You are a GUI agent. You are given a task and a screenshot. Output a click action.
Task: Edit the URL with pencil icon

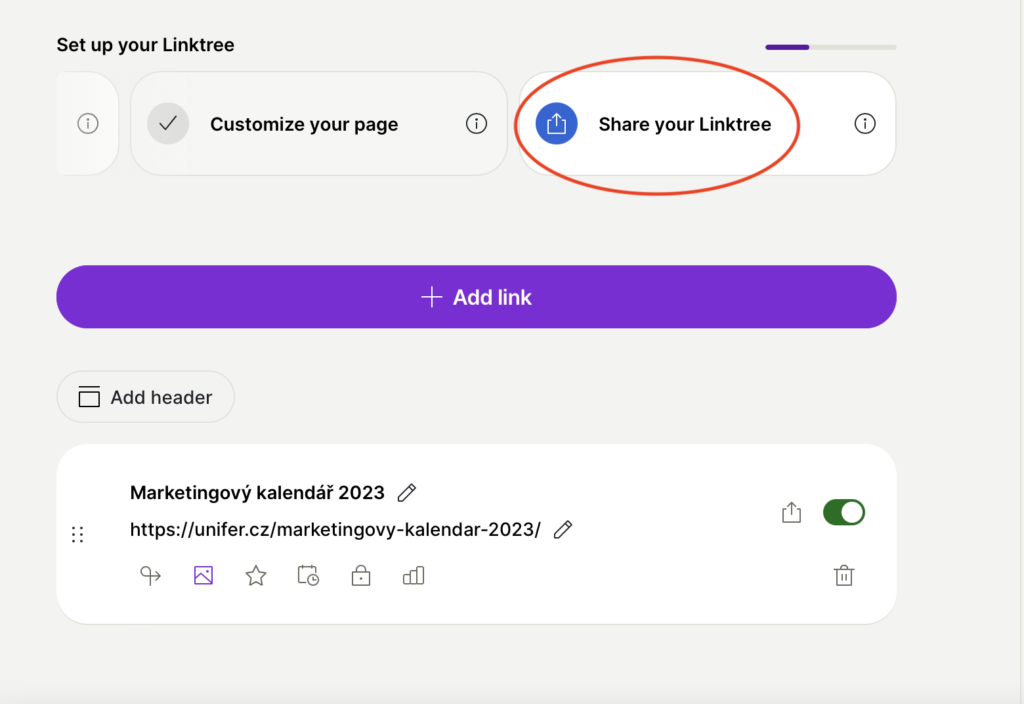tap(563, 529)
